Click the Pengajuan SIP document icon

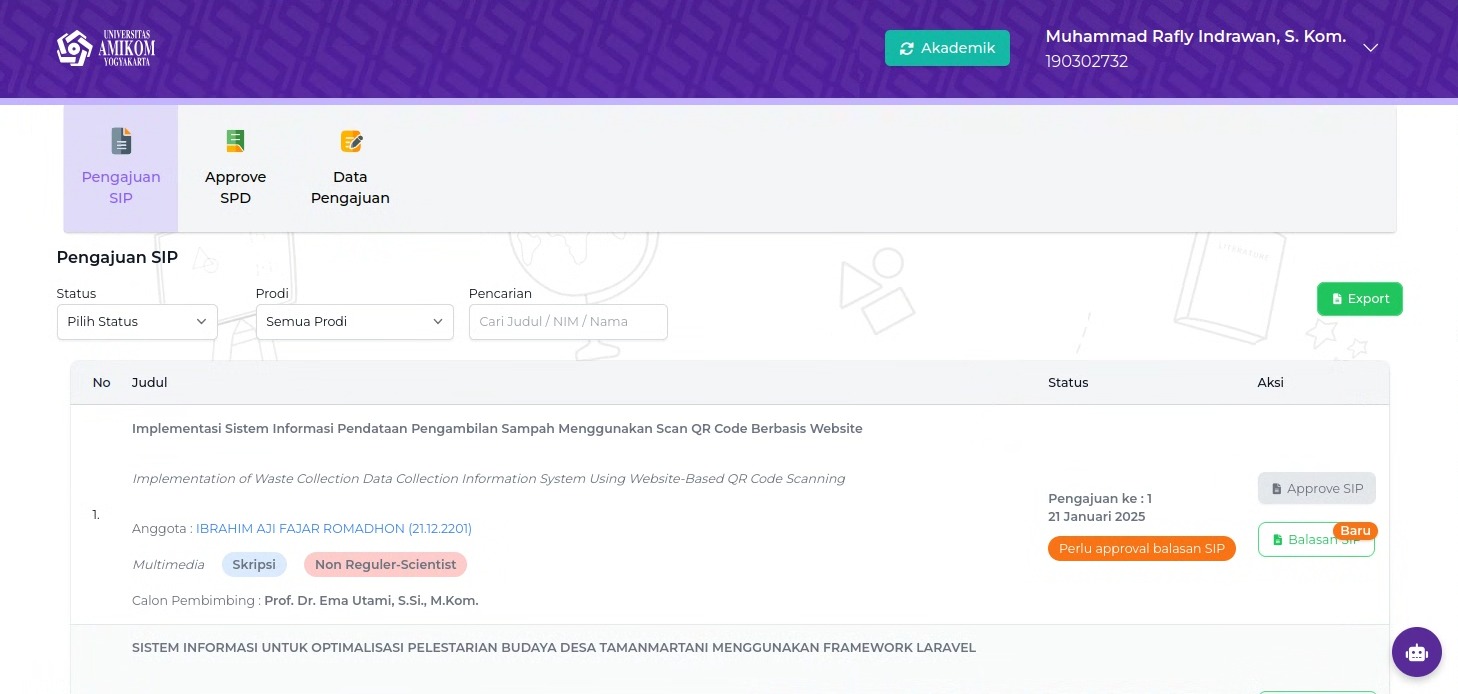pos(121,141)
